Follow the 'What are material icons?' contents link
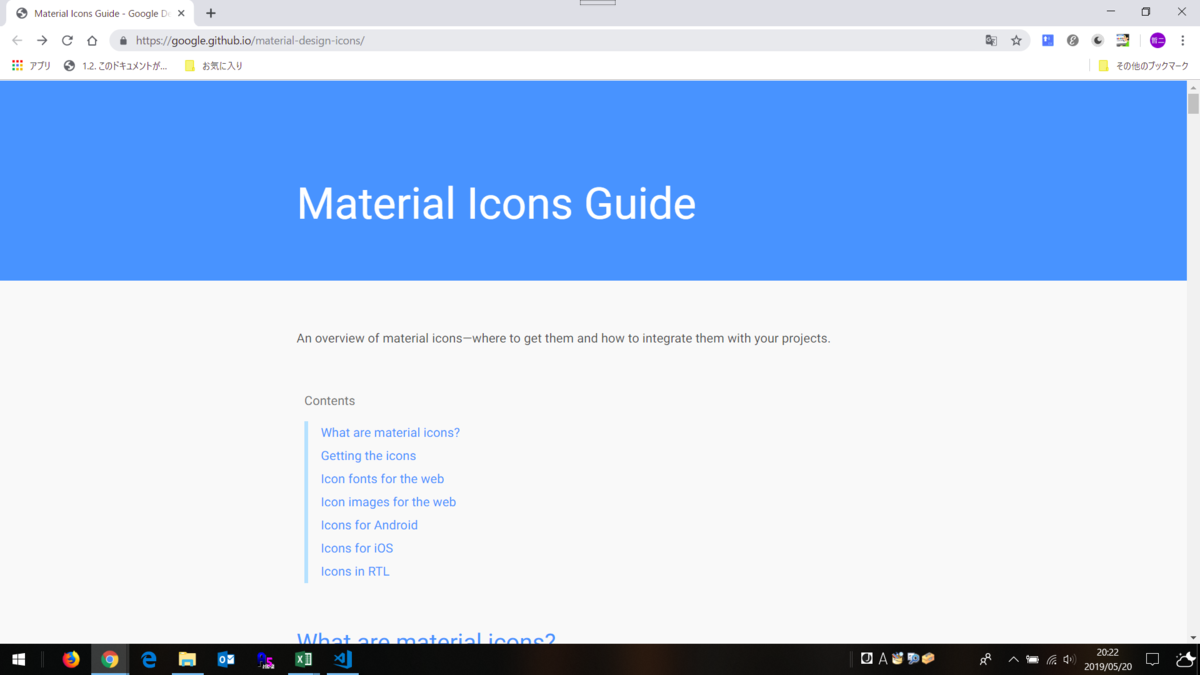The height and width of the screenshot is (675, 1200). [390, 433]
